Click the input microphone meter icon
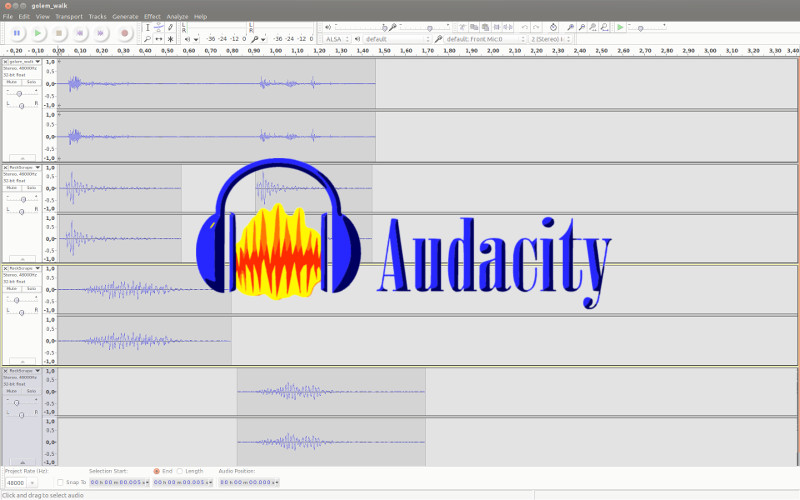The height and width of the screenshot is (500, 800). pyautogui.click(x=255, y=39)
